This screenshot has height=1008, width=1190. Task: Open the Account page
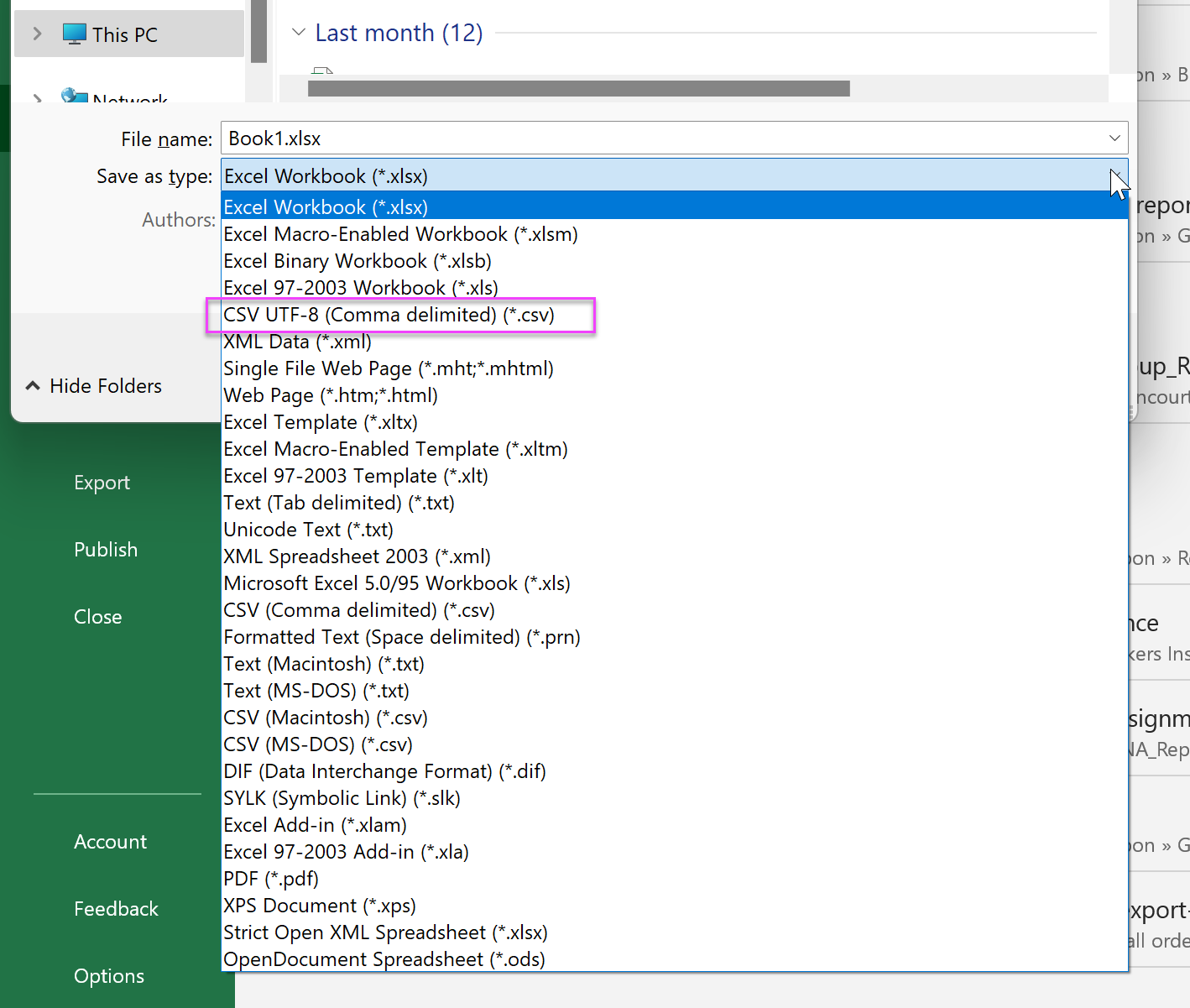tap(110, 842)
